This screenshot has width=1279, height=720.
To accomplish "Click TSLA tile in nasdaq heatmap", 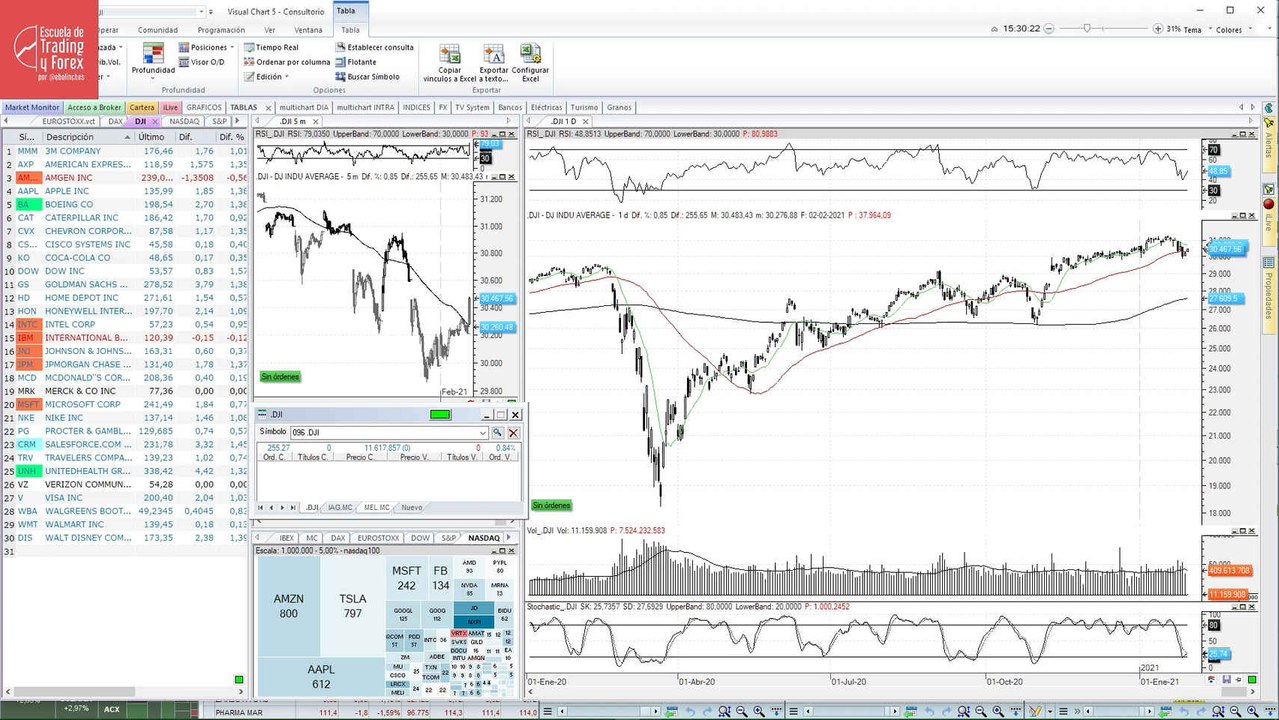I will pos(352,606).
